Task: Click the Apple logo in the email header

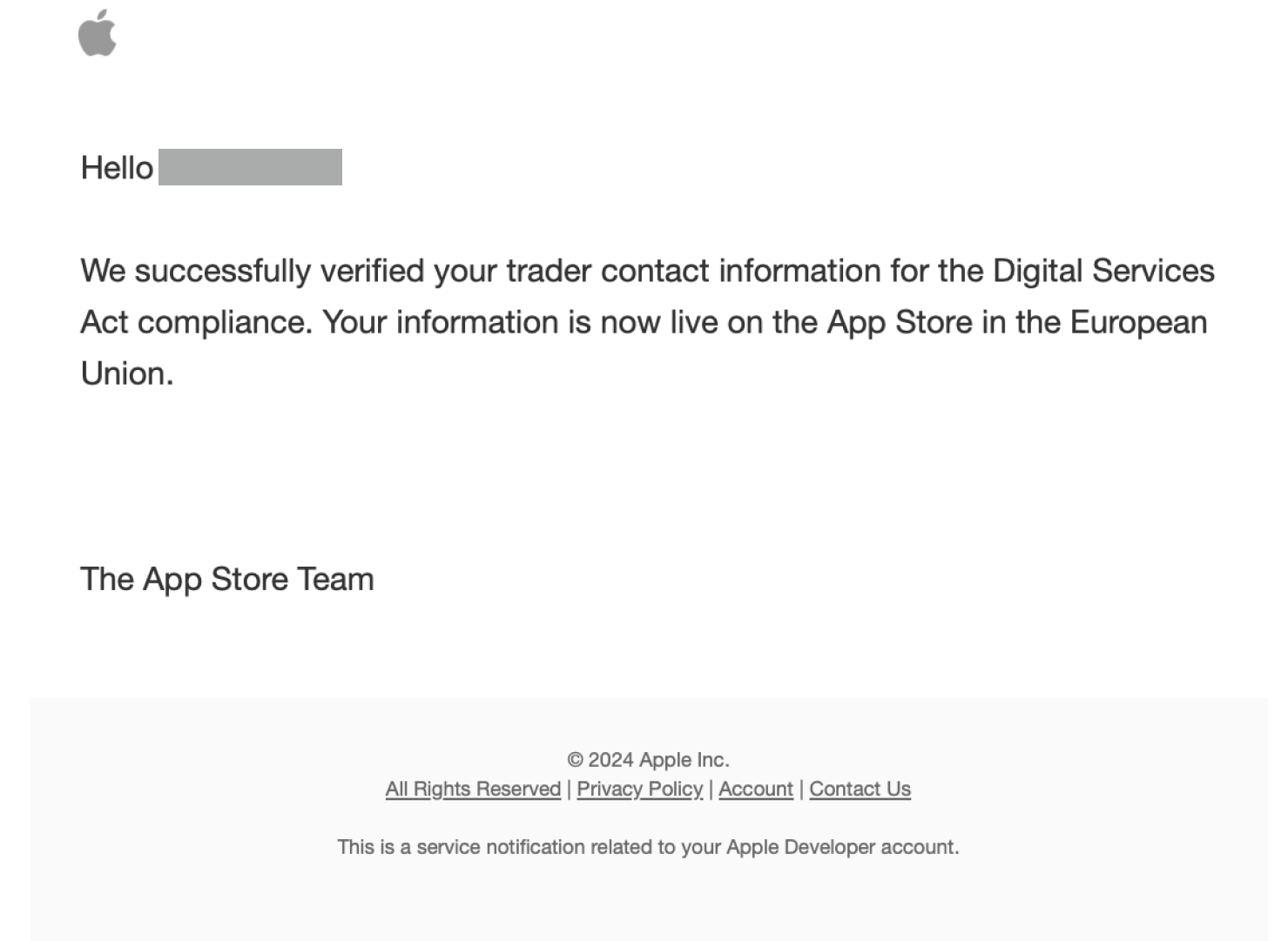Action: 98,33
